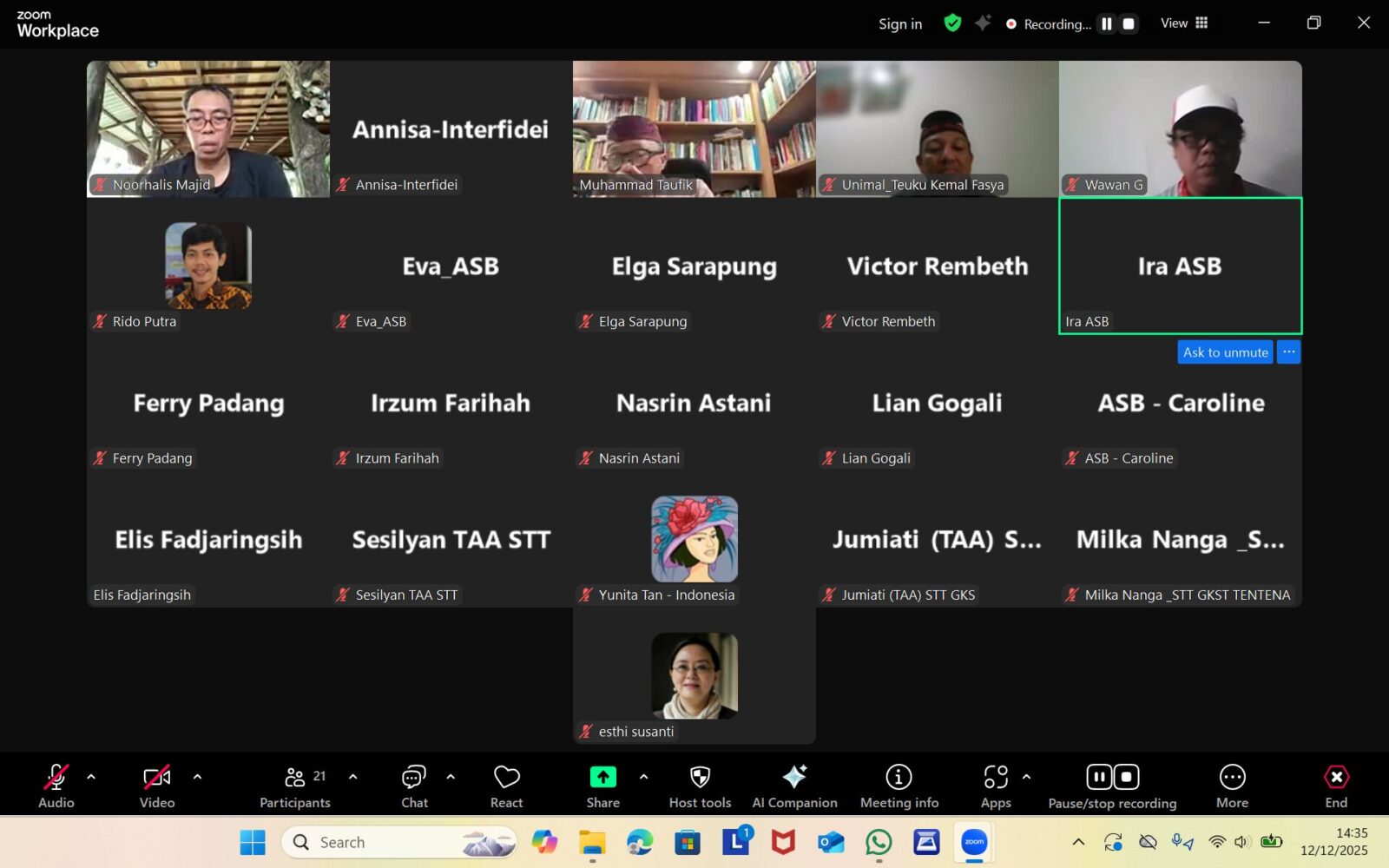This screenshot has width=1389, height=868.
Task: Open the Participants list
Action: pos(295,786)
